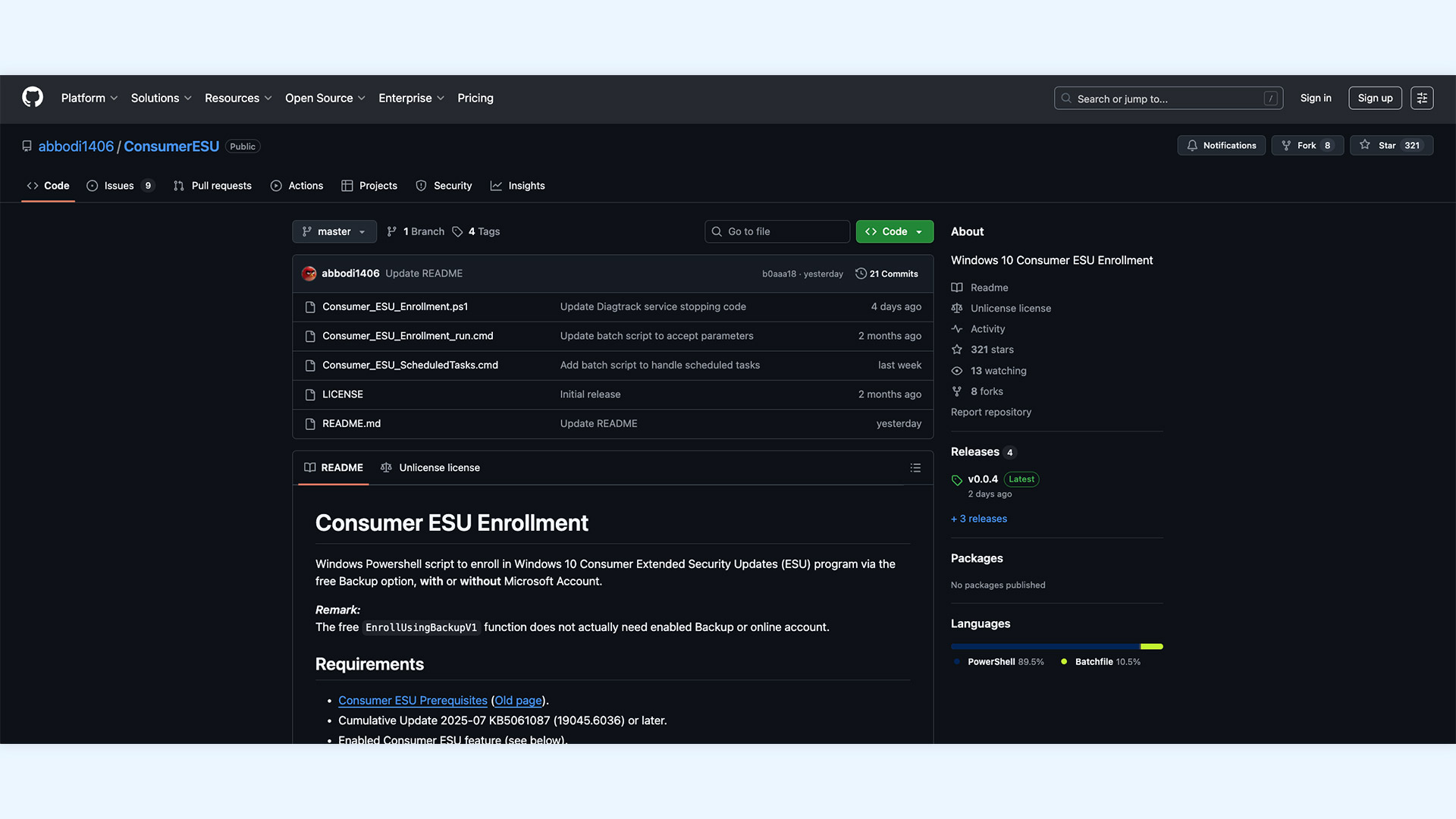Click the Notifications bell button

click(1221, 146)
